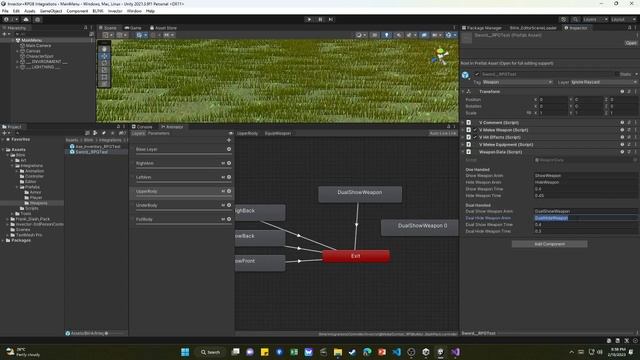This screenshot has height=360, width=640.
Task: Toggle V Melee Weapon script enabled checkbox
Action: (475, 130)
